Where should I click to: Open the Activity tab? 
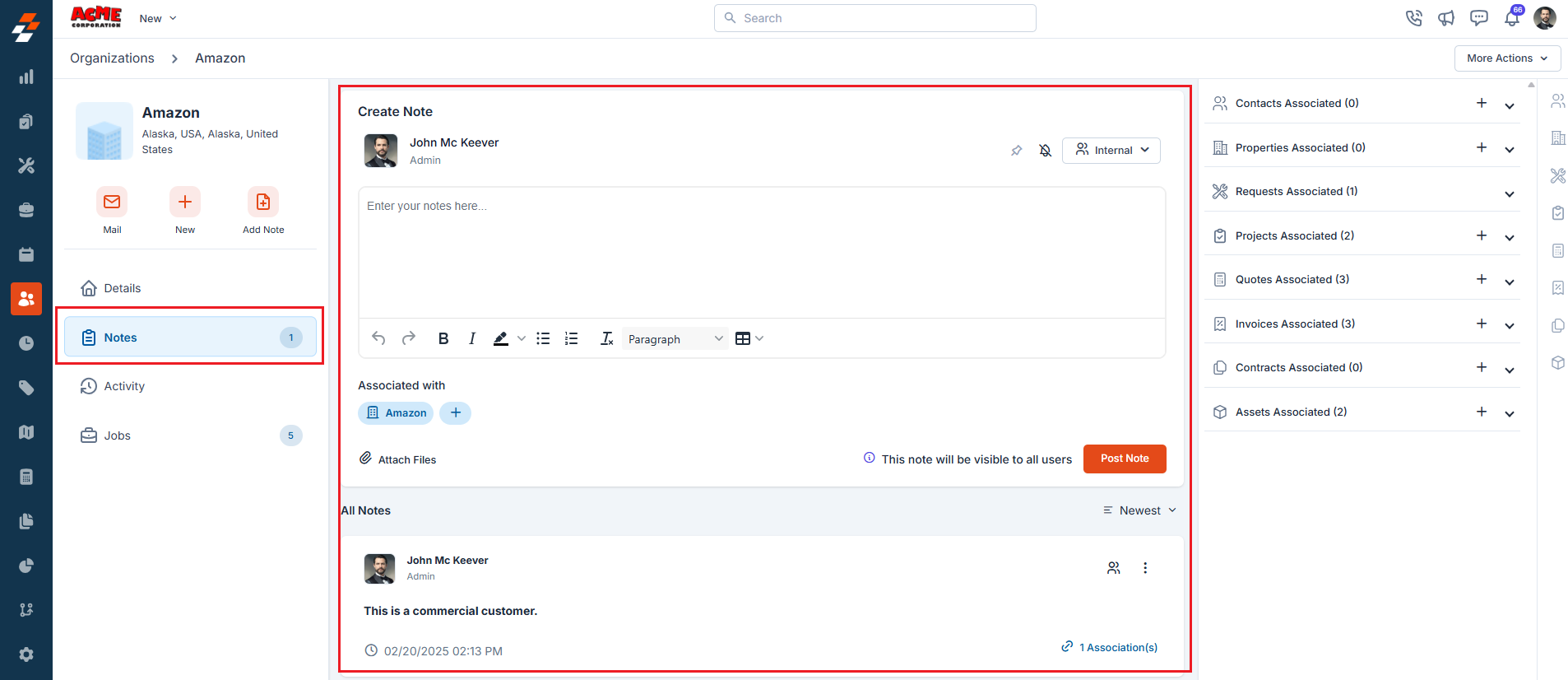click(x=191, y=386)
